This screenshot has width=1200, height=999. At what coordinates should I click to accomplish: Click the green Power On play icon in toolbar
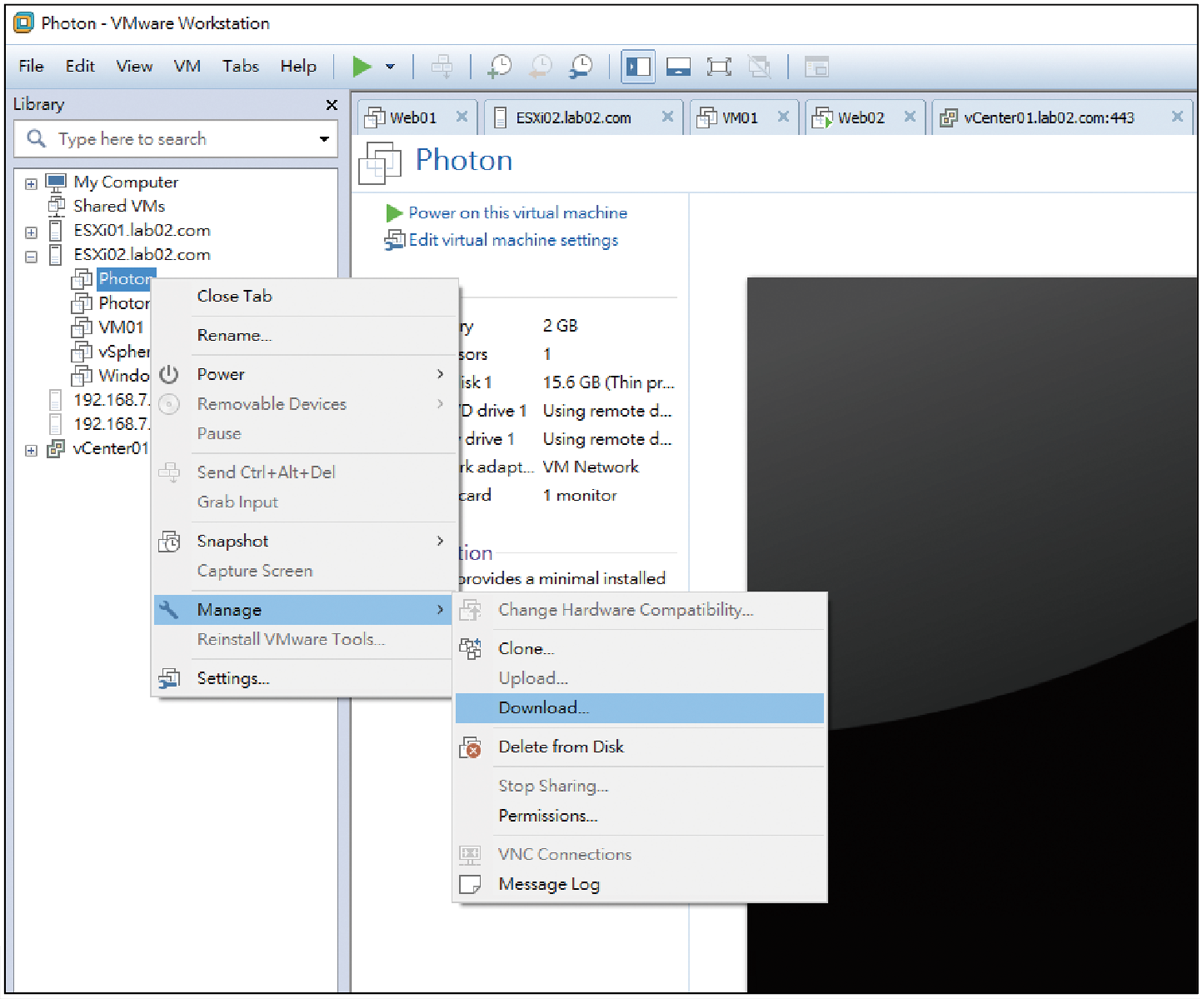[362, 67]
